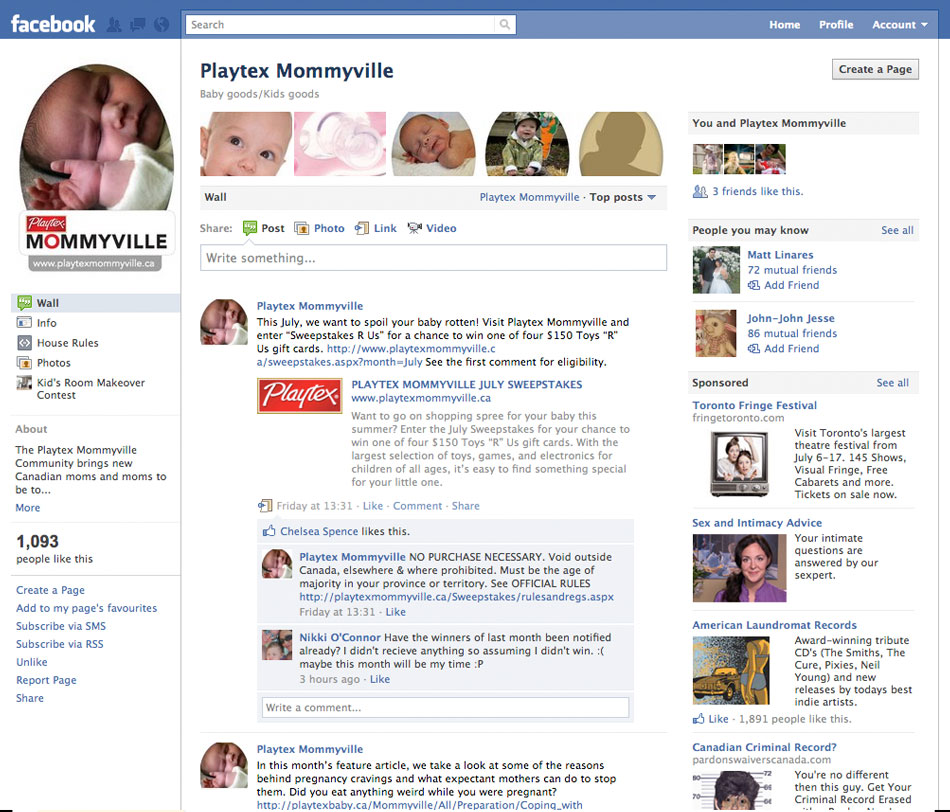Click the Link share icon

pos(362,228)
